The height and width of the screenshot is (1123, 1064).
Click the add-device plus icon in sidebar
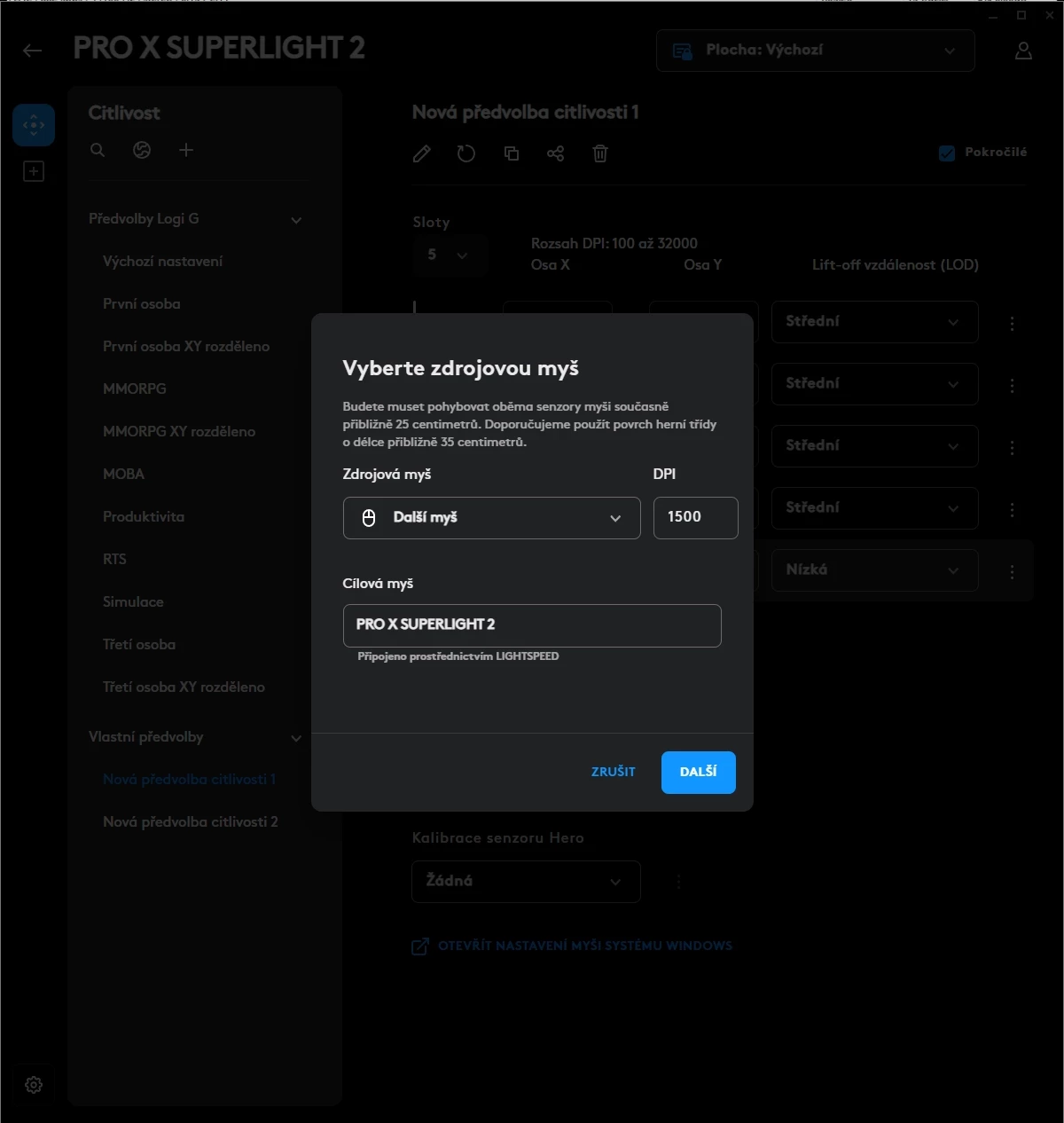(34, 171)
